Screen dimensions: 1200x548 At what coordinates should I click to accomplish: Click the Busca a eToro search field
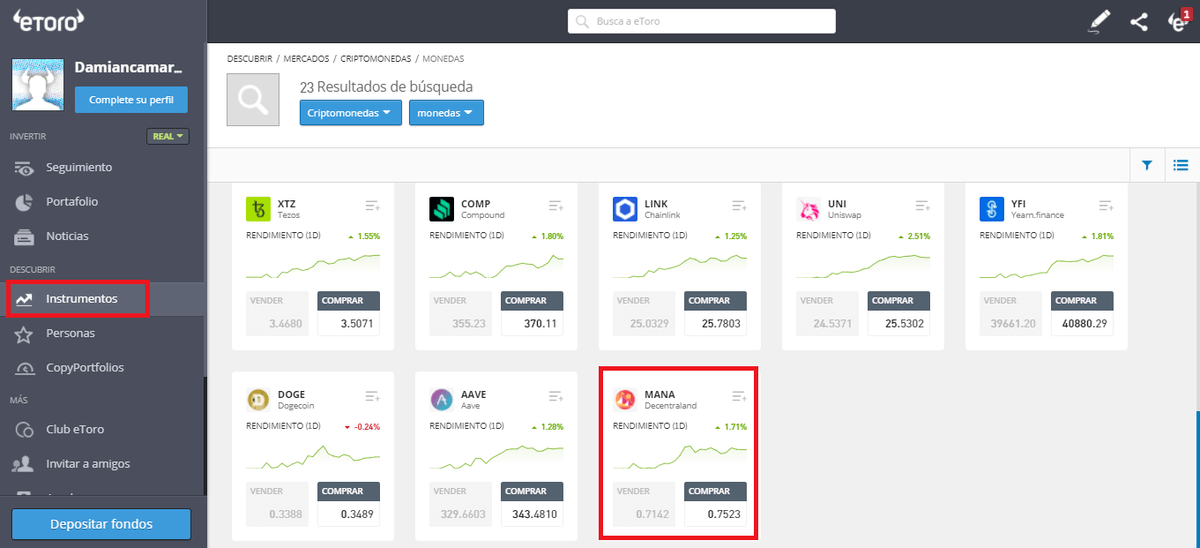701,21
